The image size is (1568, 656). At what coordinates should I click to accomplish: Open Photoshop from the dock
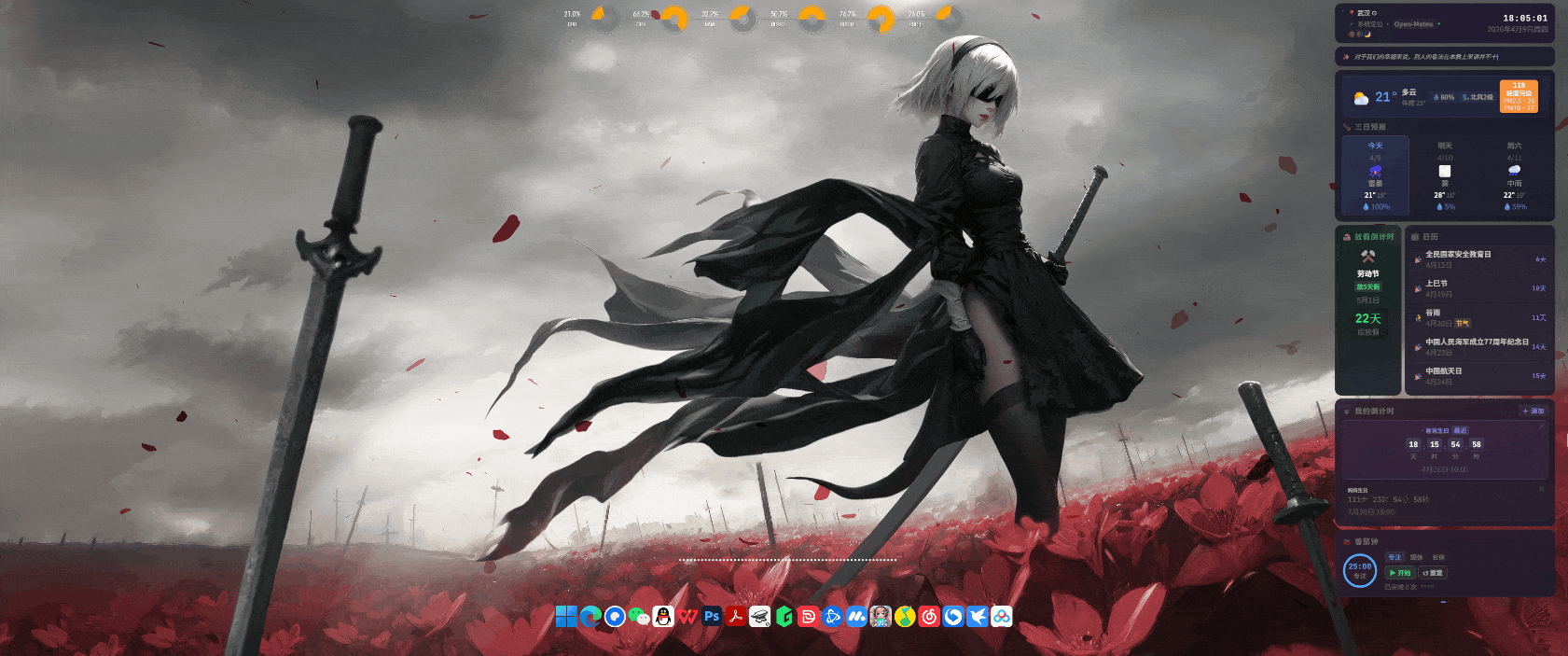[712, 617]
